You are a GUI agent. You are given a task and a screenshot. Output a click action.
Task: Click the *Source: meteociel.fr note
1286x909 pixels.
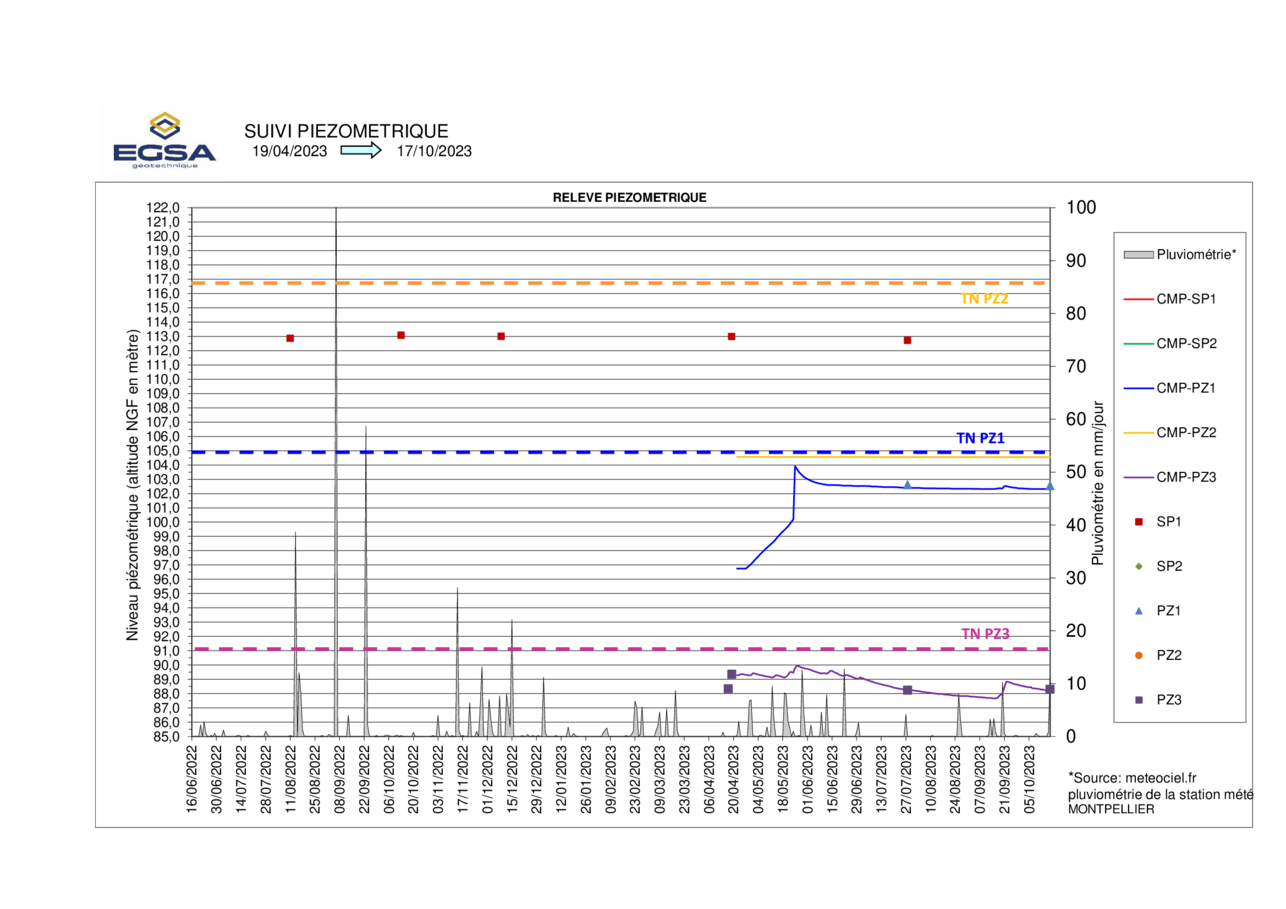pos(1134,777)
